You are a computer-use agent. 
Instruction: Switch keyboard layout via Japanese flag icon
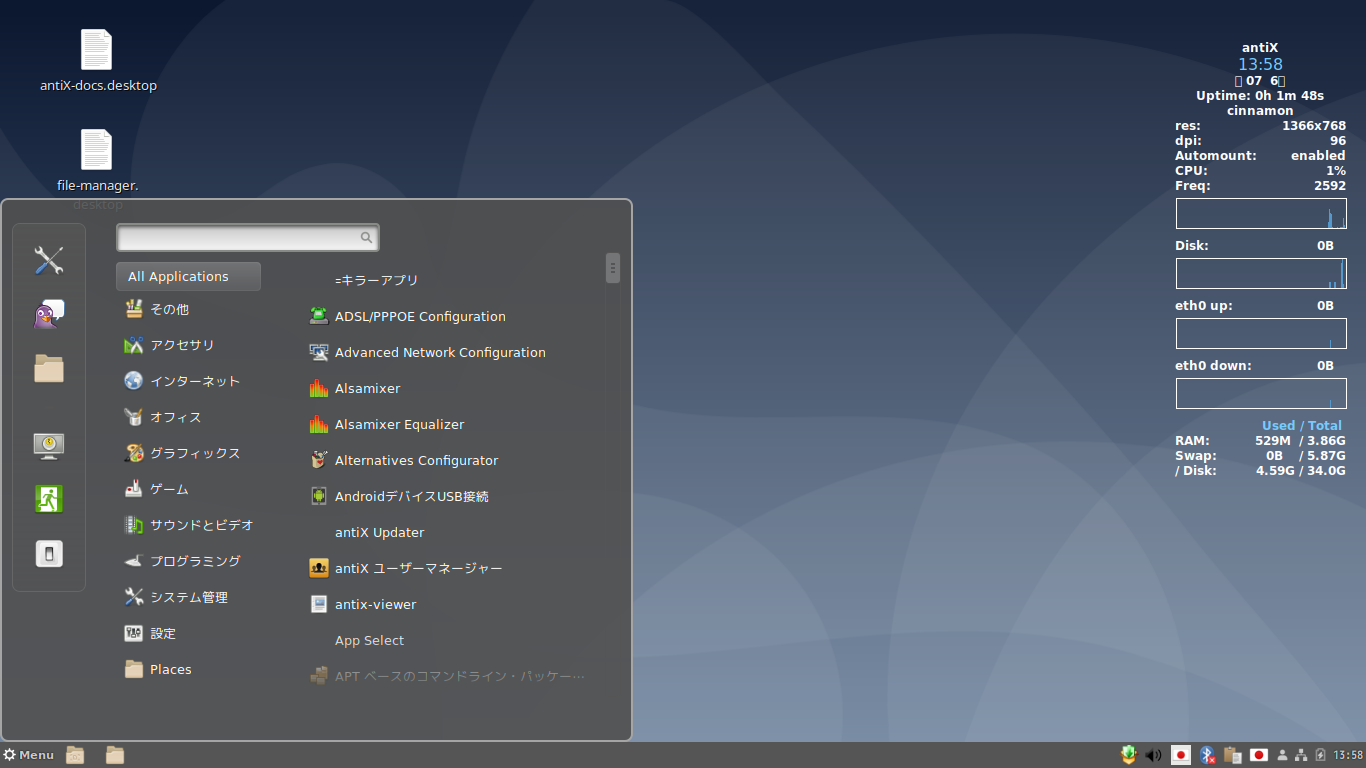point(1181,755)
